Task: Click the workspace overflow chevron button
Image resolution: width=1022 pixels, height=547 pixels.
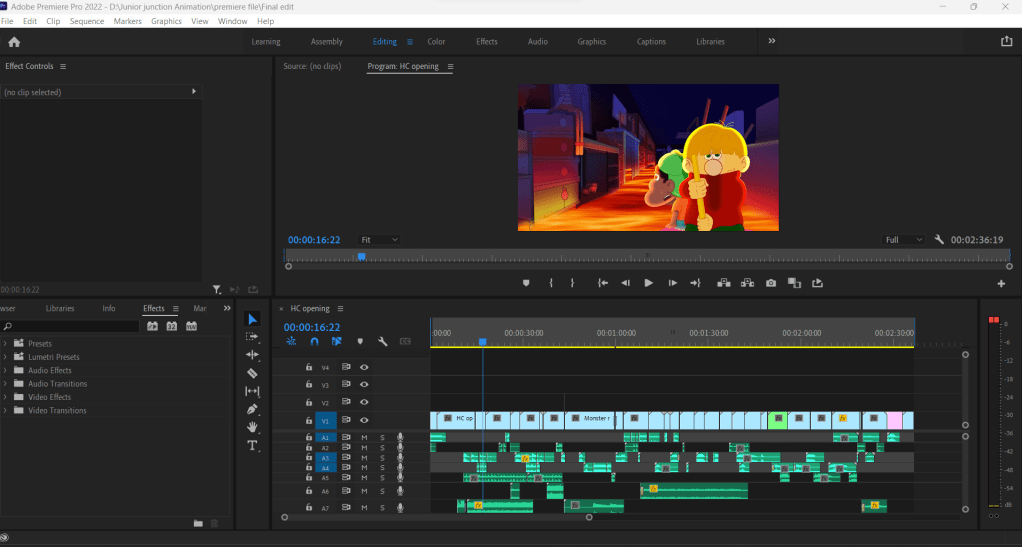Action: pos(771,42)
